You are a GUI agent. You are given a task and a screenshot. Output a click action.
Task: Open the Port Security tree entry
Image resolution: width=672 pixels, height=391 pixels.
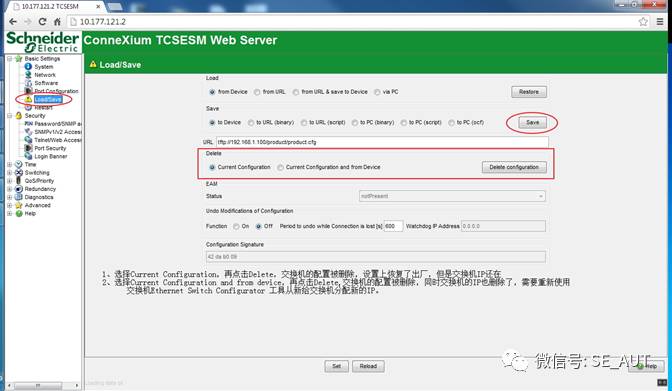[x=50, y=148]
